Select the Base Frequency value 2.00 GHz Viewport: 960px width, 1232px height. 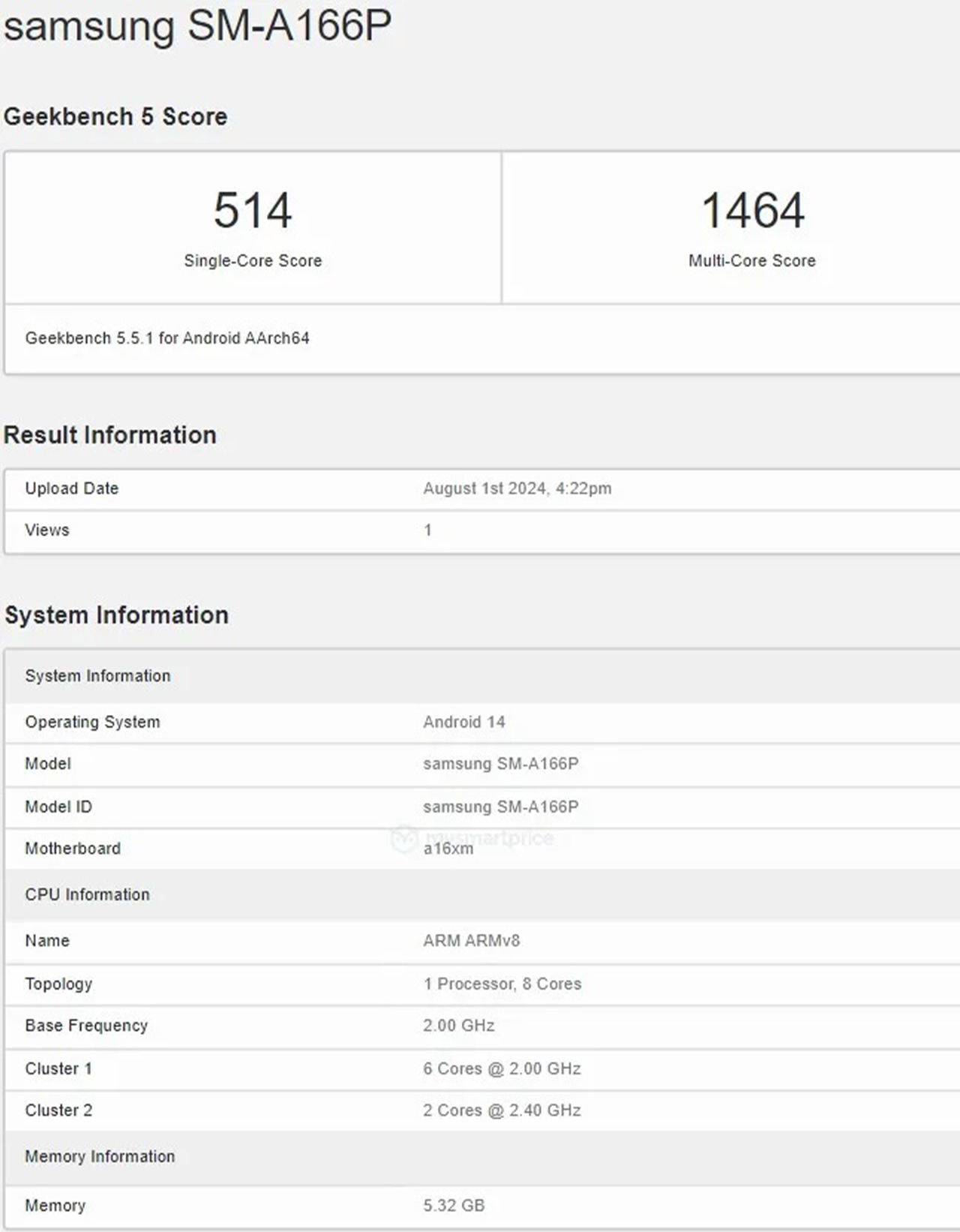pos(459,1026)
